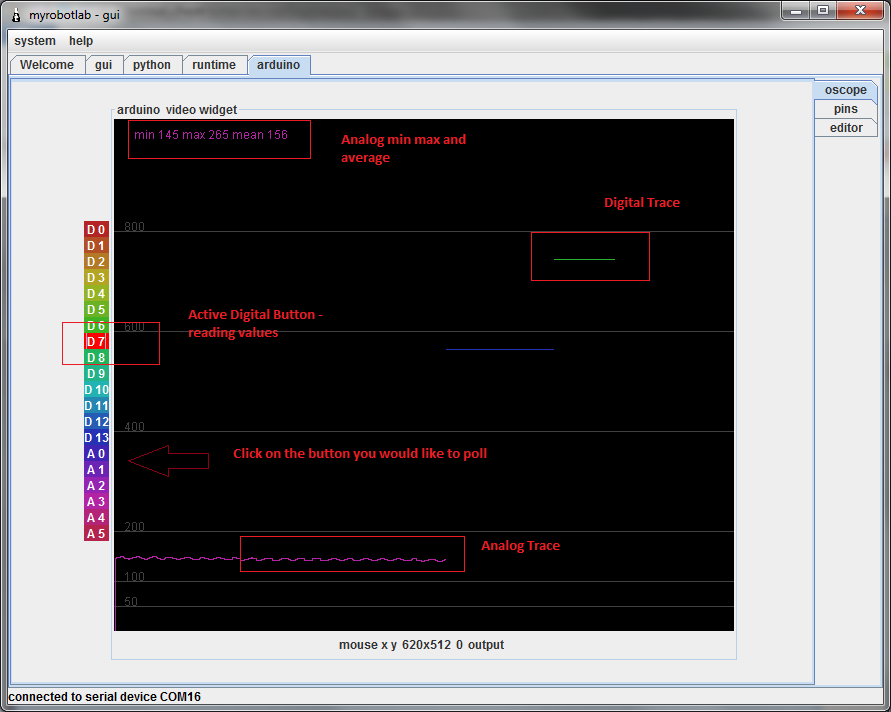Start polling digital pin D 11
This screenshot has height=712, width=891.
coord(97,406)
